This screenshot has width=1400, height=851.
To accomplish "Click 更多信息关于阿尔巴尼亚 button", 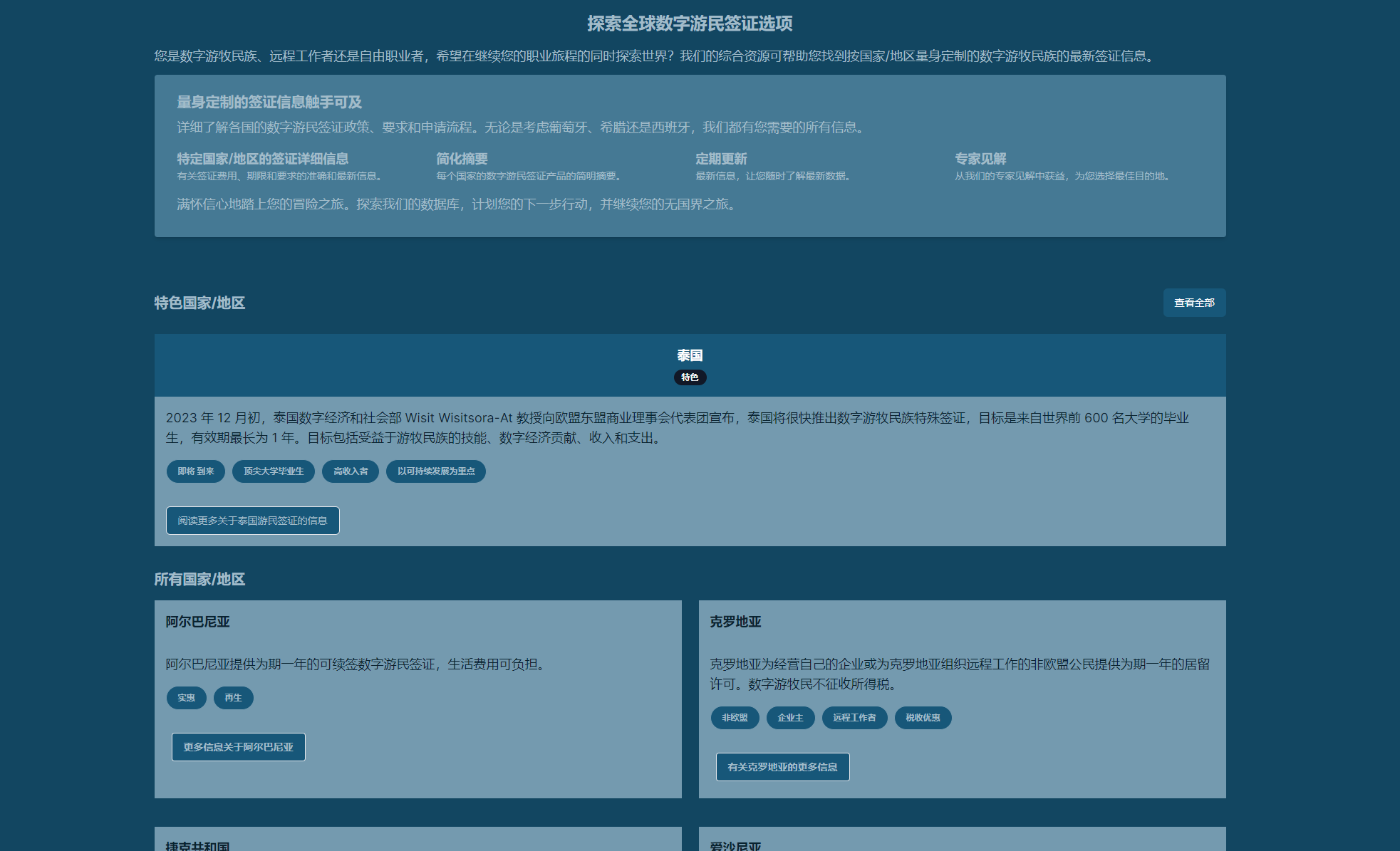I will (x=238, y=747).
